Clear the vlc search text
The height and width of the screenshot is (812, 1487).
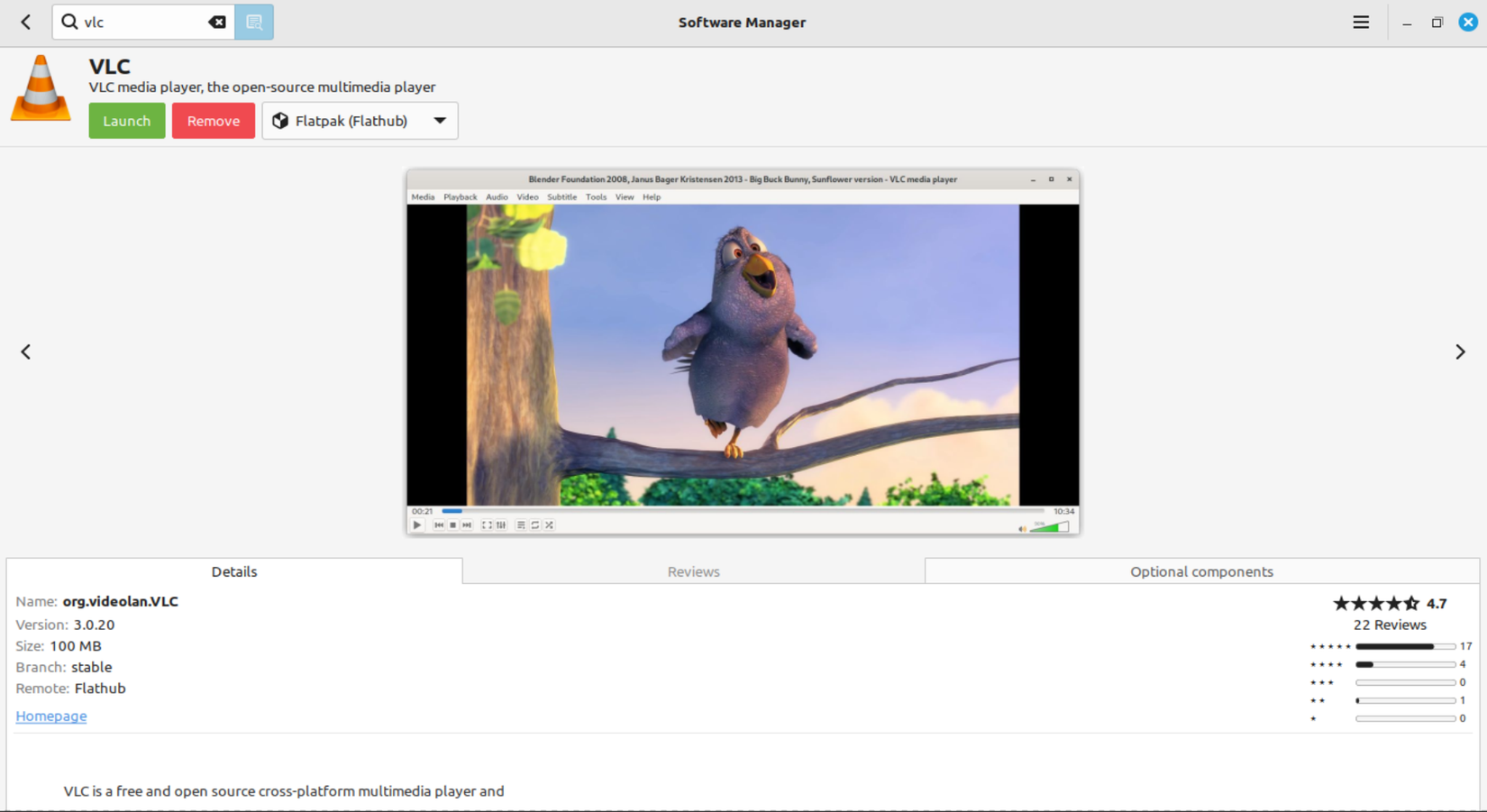tap(217, 22)
